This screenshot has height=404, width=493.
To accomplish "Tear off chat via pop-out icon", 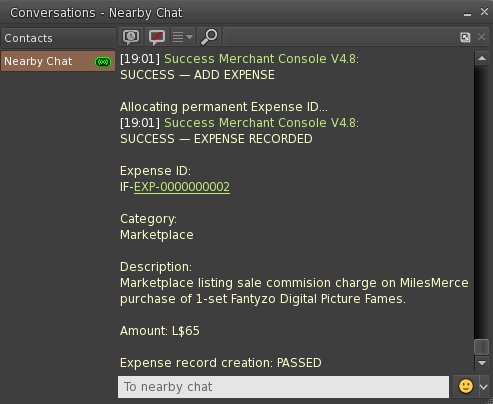I will [x=465, y=37].
